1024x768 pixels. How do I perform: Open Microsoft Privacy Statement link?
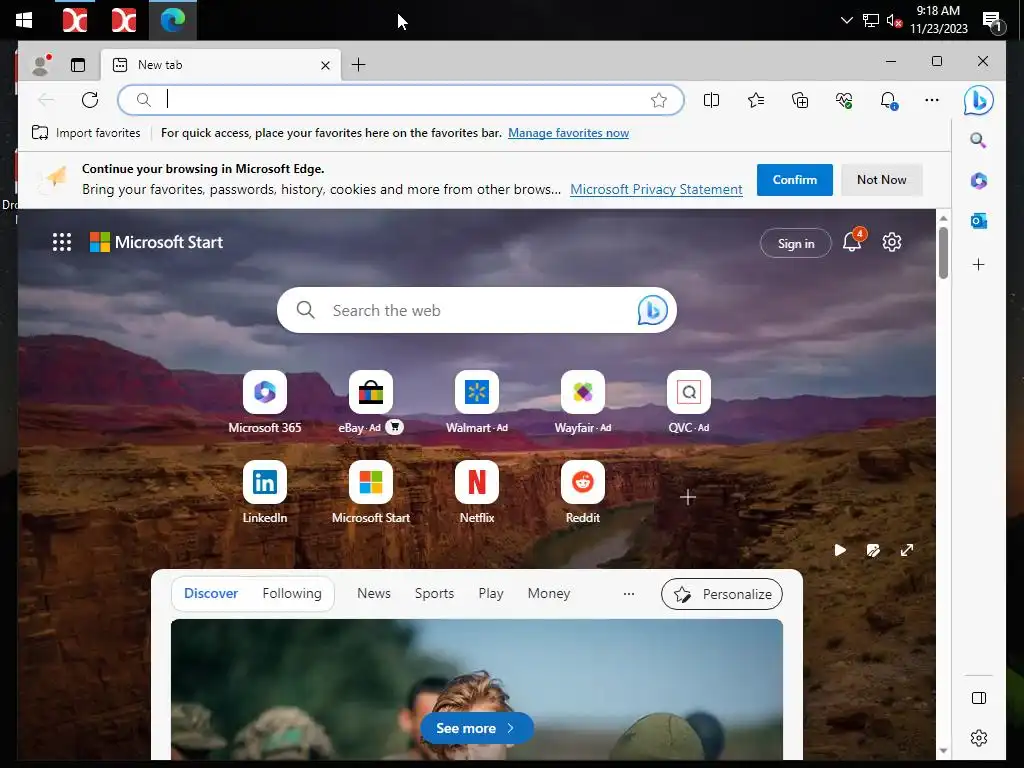656,189
